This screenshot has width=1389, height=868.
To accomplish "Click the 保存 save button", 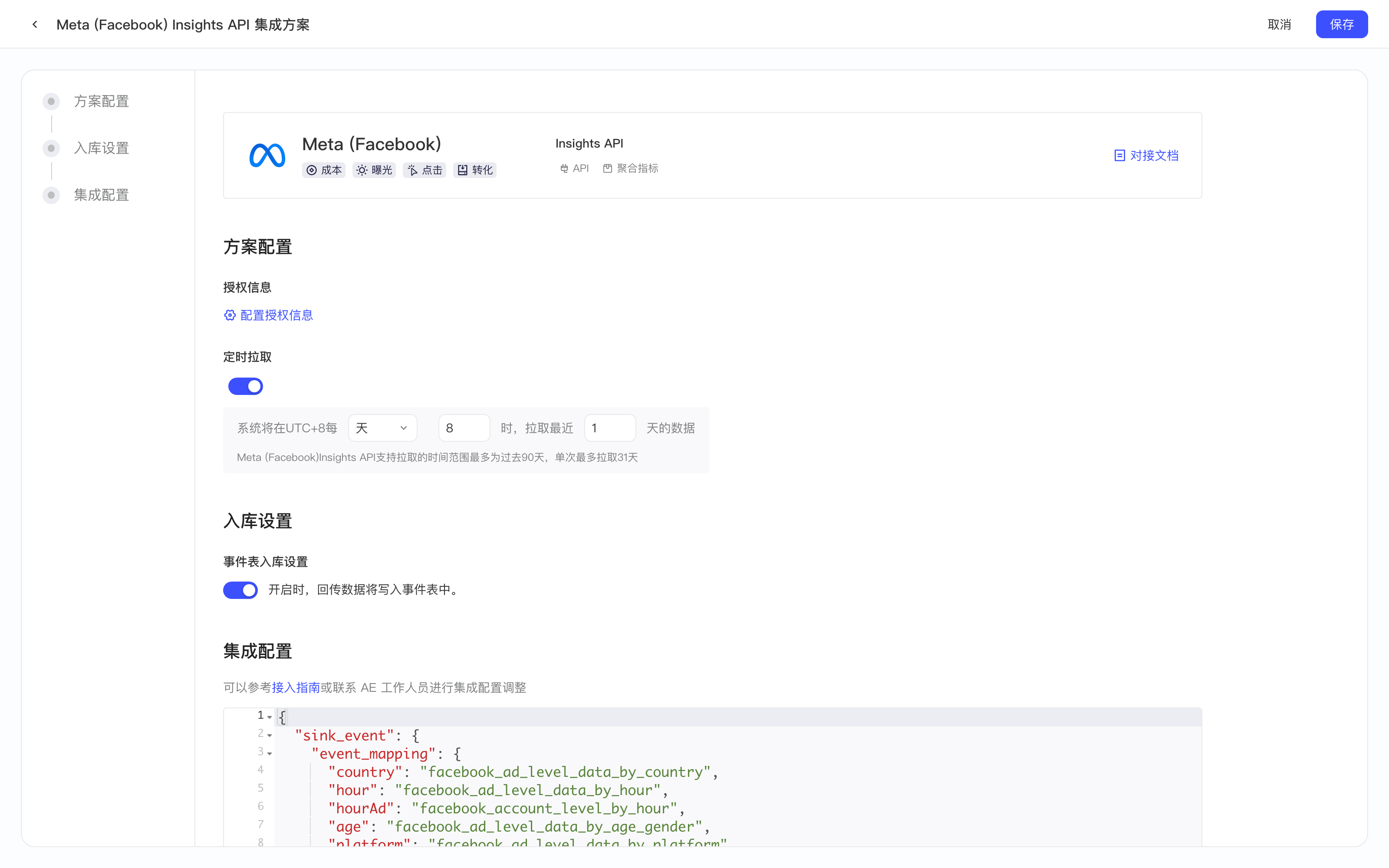I will pos(1341,25).
